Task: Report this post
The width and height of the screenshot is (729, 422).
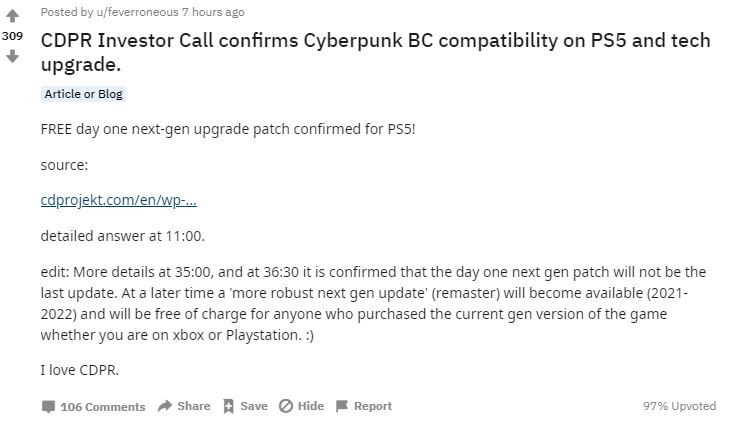Action: (x=372, y=406)
